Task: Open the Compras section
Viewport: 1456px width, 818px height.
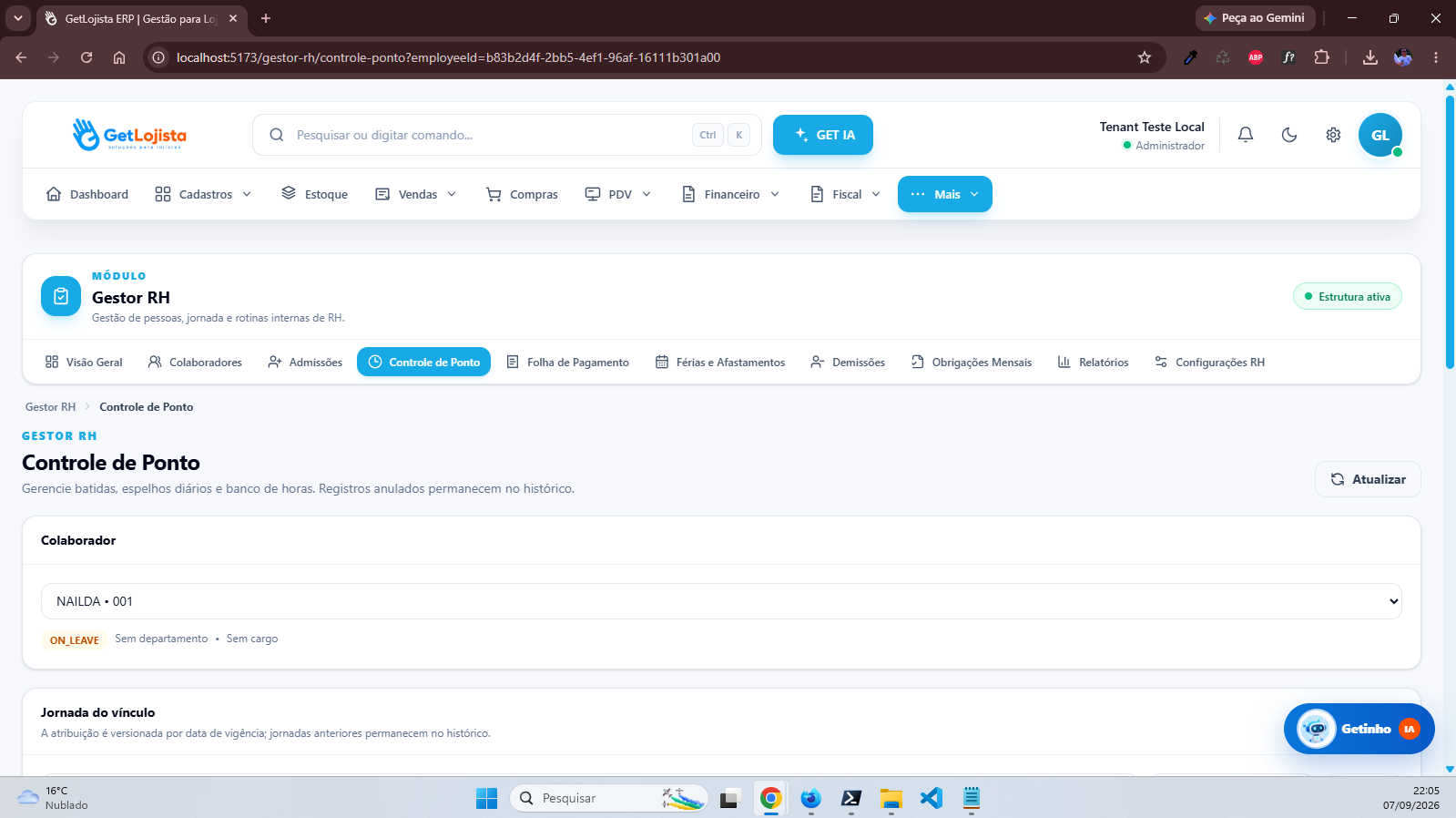Action: coord(522,194)
